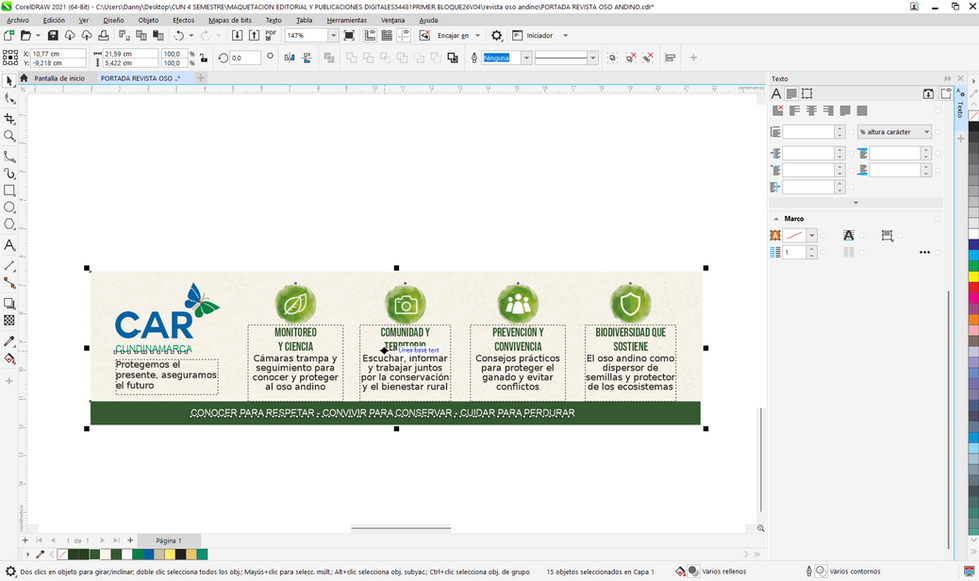Pick the Eyedropper tool in the toolbox

(9, 341)
